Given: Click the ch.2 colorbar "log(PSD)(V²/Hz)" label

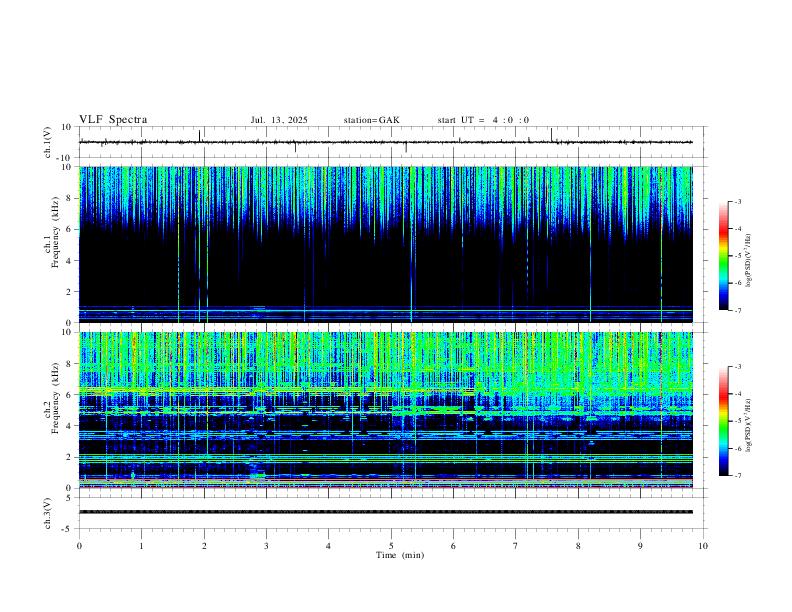Looking at the screenshot, I should pos(748,425).
